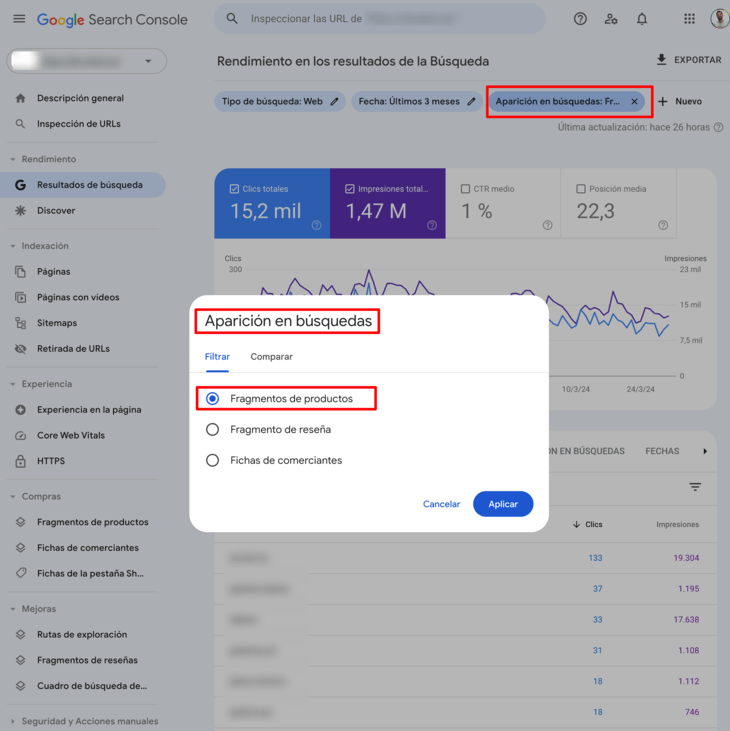Collapse the Mejoras sidebar section

click(13, 609)
